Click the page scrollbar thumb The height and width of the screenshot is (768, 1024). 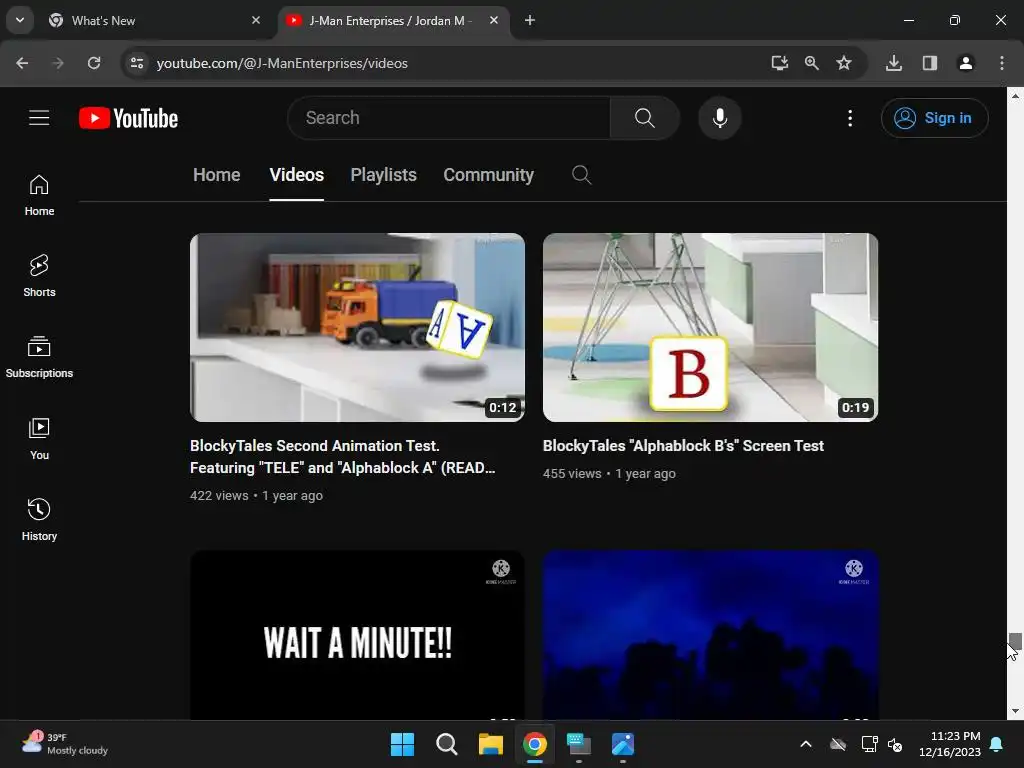pos(1015,641)
